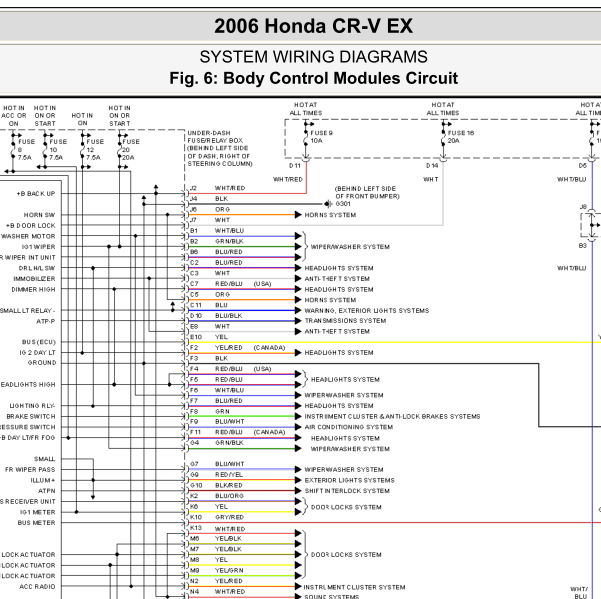Click HORNS SYSTEM on the C5 ORG wire

330,300
